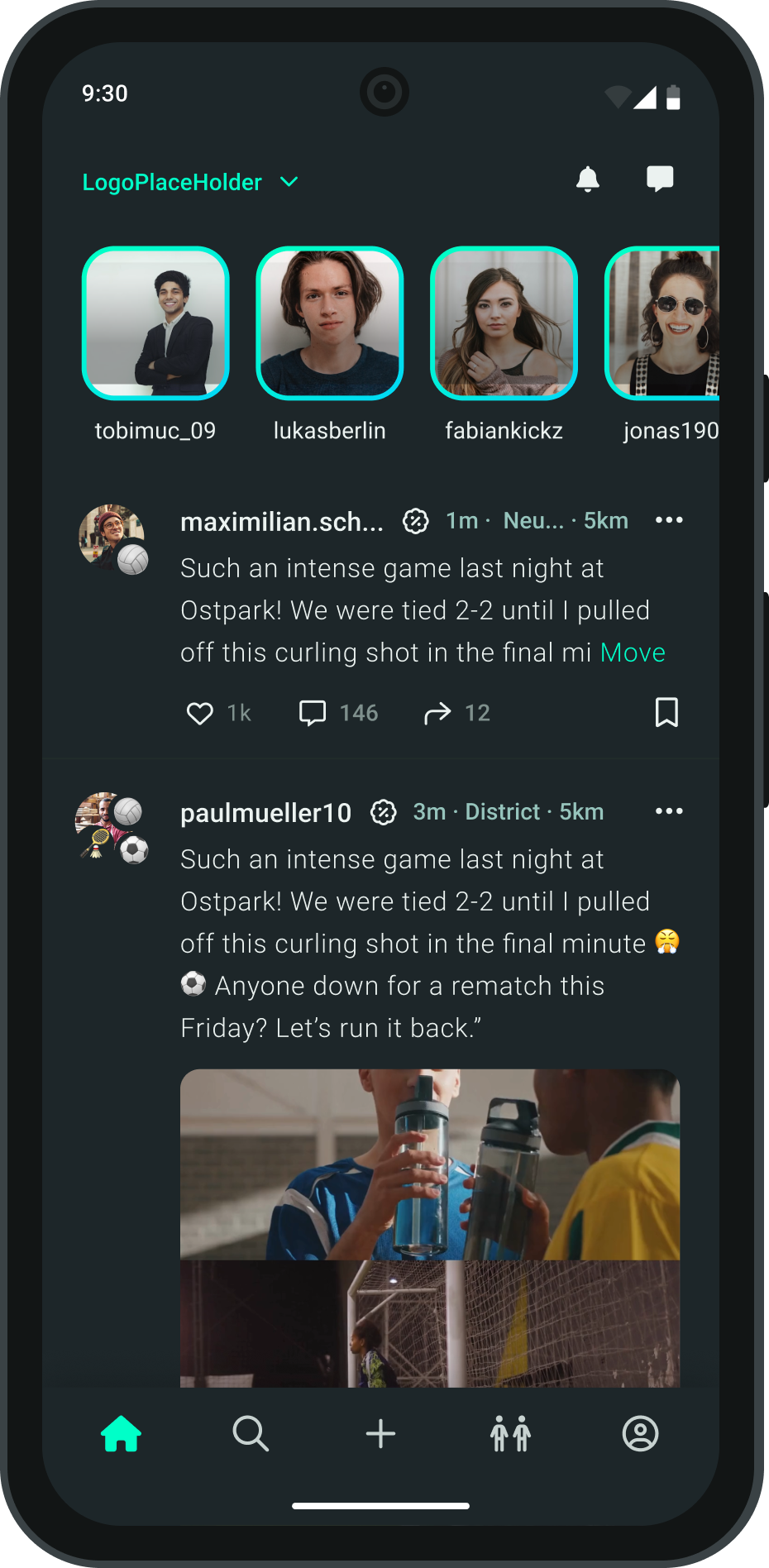Open the water bottle photo in paulmueller10's post
The image size is (769, 1568).
coord(430,1164)
